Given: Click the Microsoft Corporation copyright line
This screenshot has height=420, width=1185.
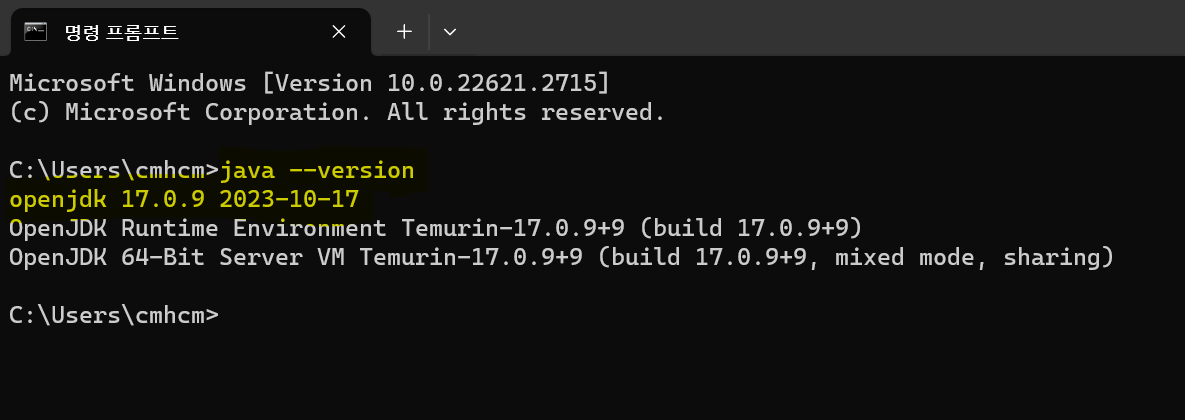Looking at the screenshot, I should [337, 113].
